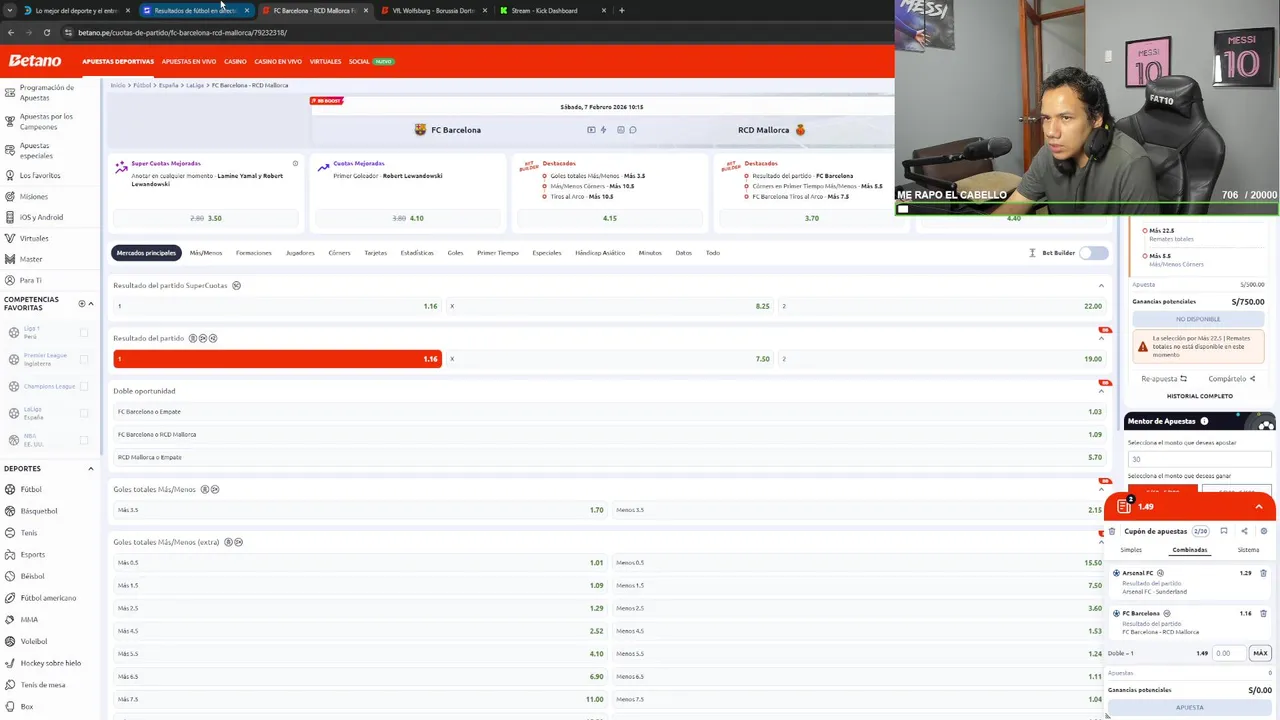Open the chat bubble icon in match header

(632, 130)
